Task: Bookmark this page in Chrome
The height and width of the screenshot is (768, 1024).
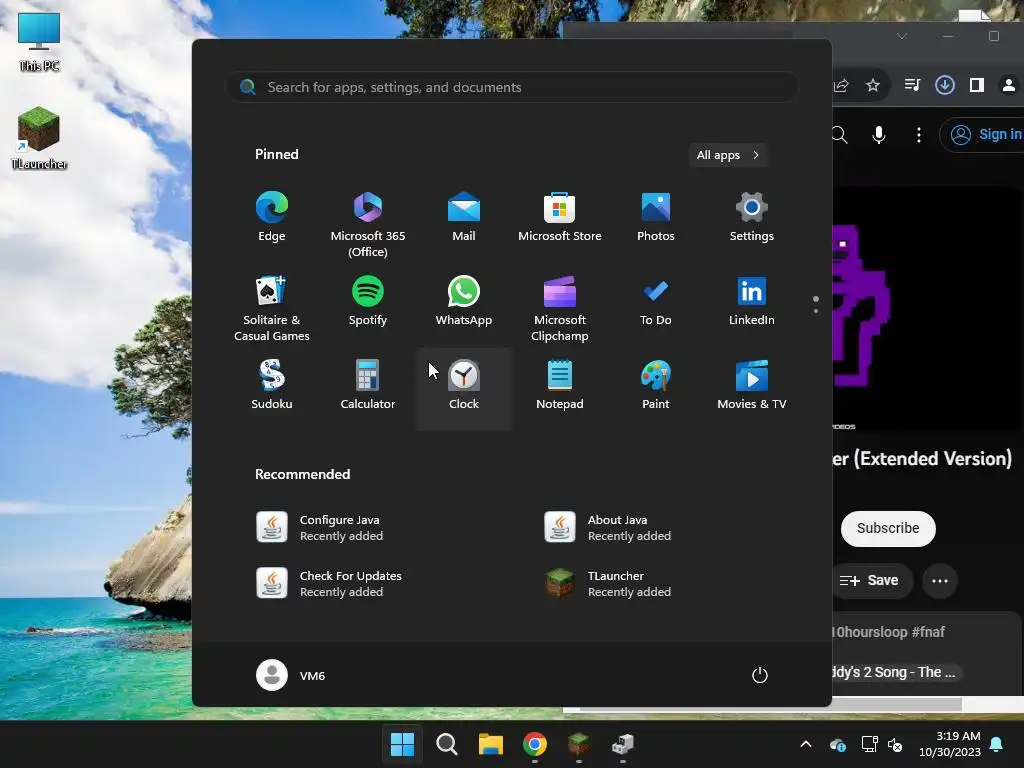Action: coord(873,85)
